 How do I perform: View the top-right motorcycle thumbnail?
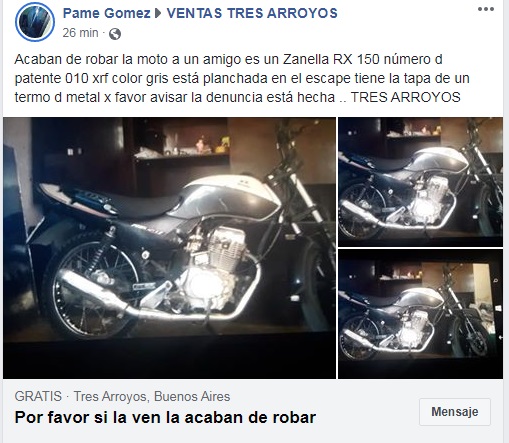click(420, 182)
